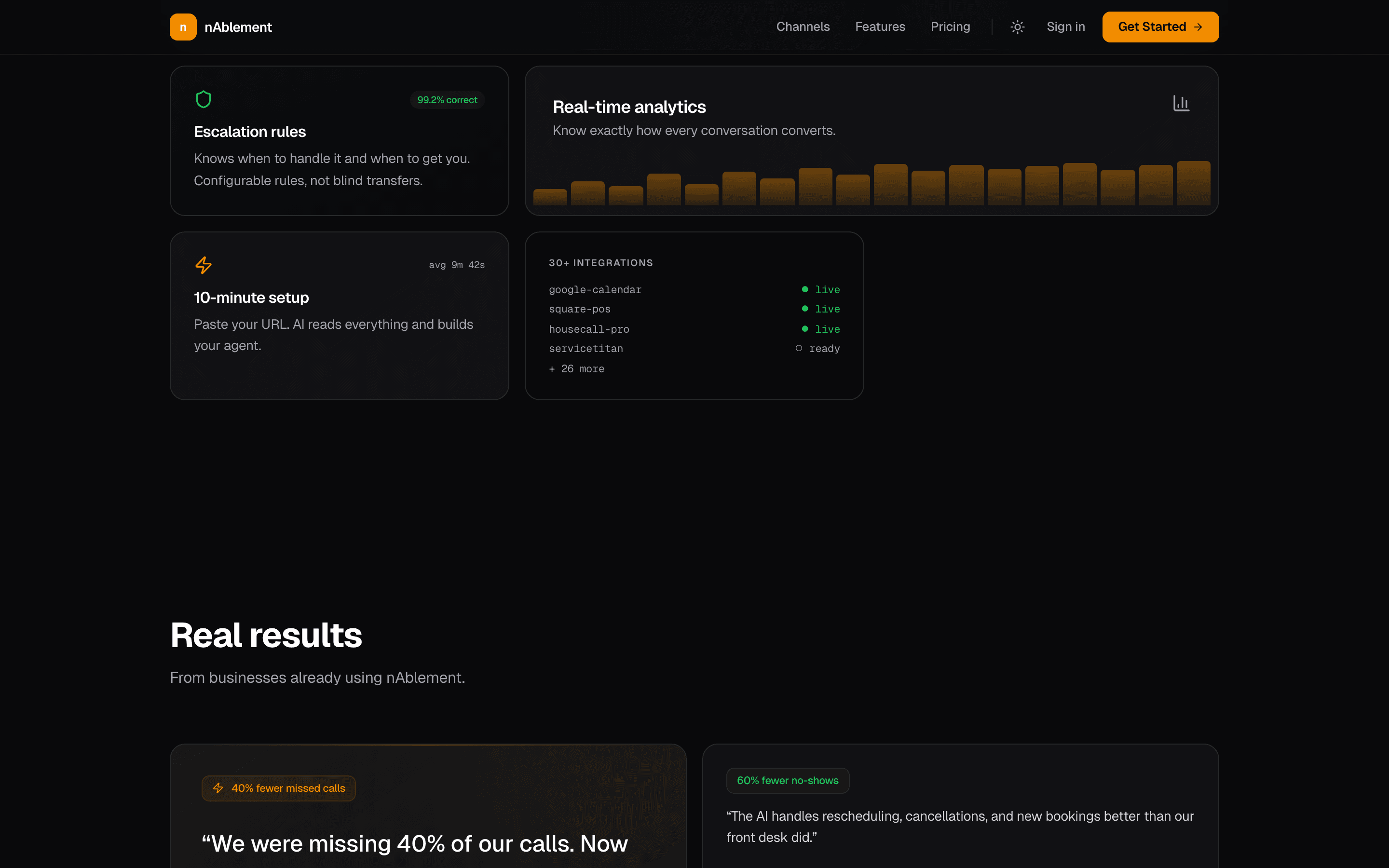Click the tallest rightmost analytics bar
Image resolution: width=1389 pixels, height=868 pixels.
click(x=1193, y=183)
